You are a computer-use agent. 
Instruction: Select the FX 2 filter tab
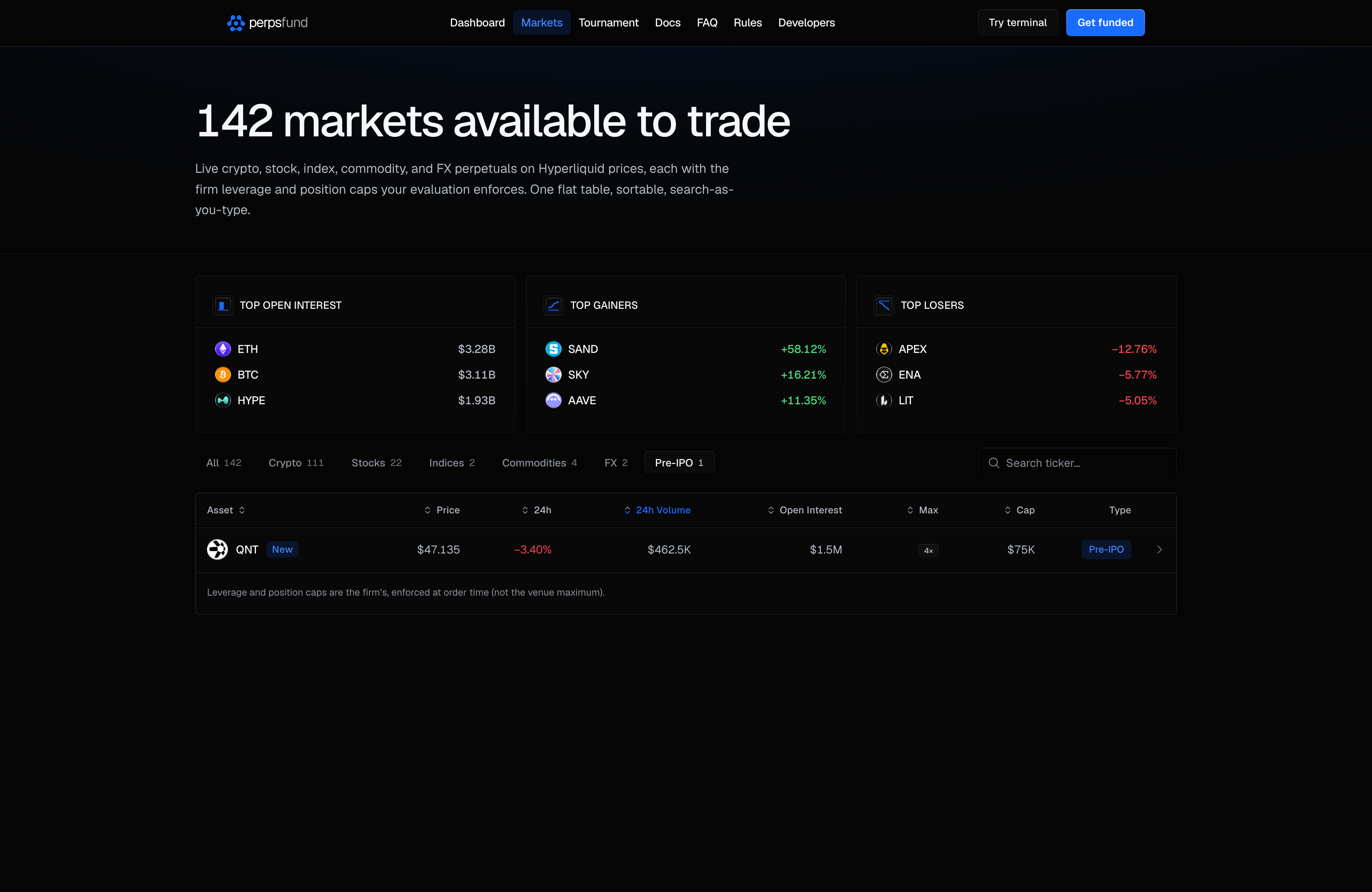pyautogui.click(x=616, y=463)
